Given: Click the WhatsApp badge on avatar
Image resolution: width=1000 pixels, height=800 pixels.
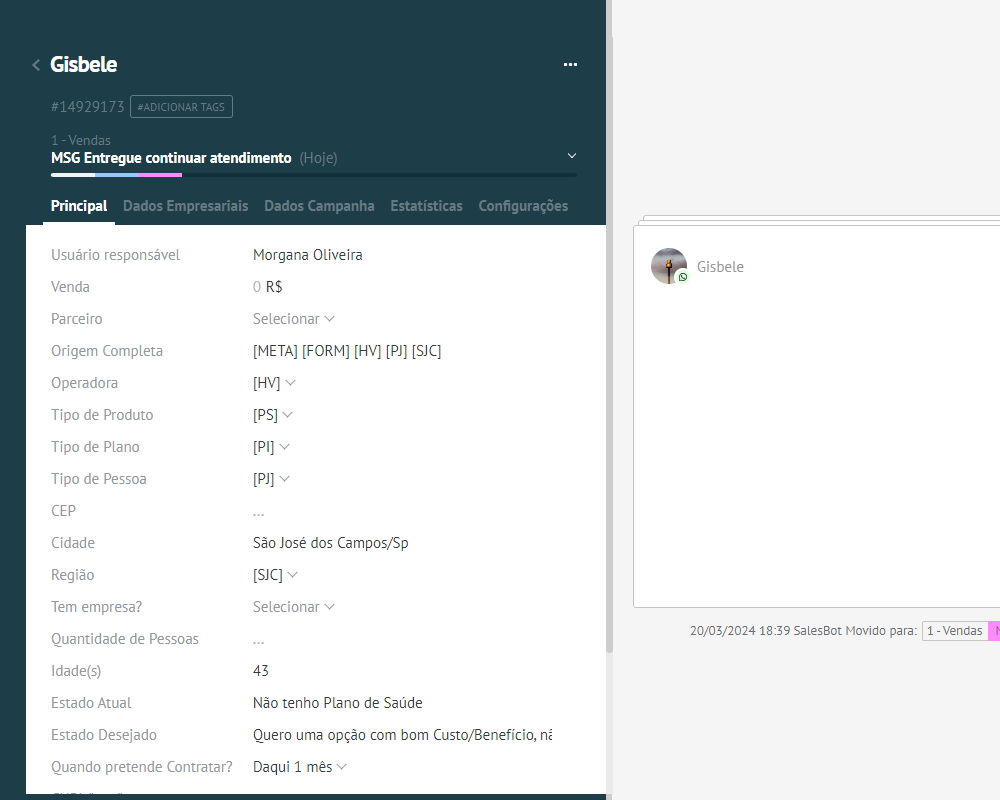Looking at the screenshot, I should click(683, 277).
